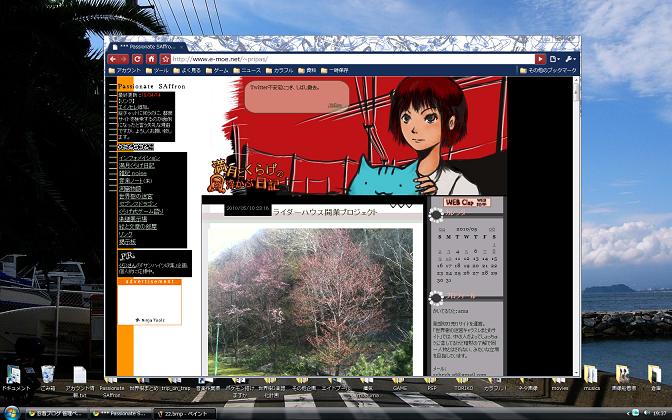Open the 掲示板 sidebar link
672x420 pixels.
click(127, 242)
